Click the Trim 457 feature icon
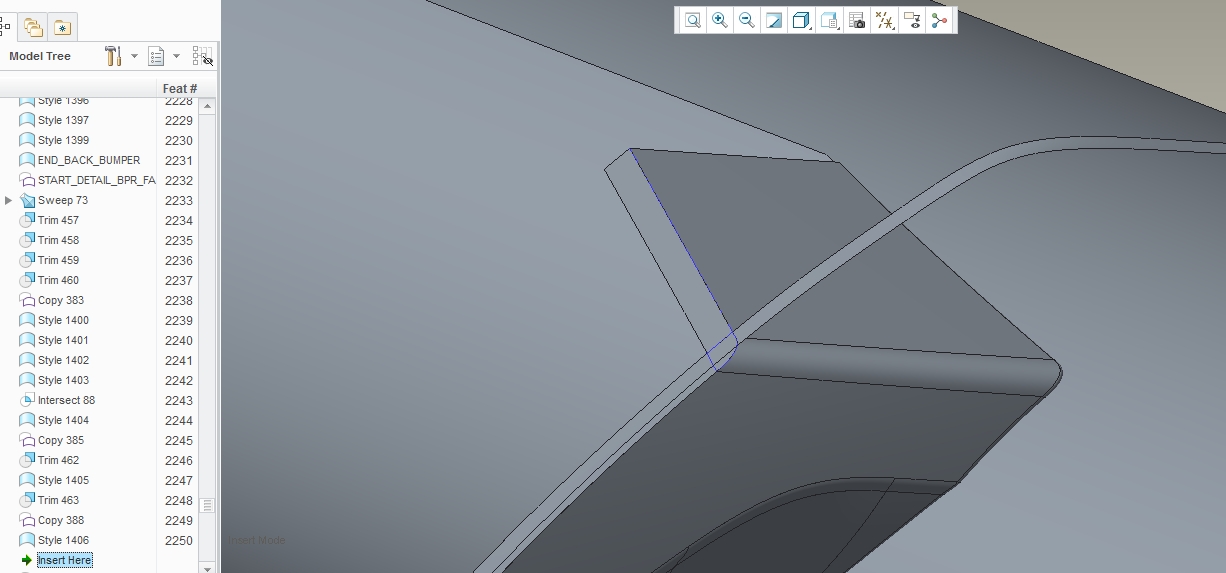 (x=27, y=220)
